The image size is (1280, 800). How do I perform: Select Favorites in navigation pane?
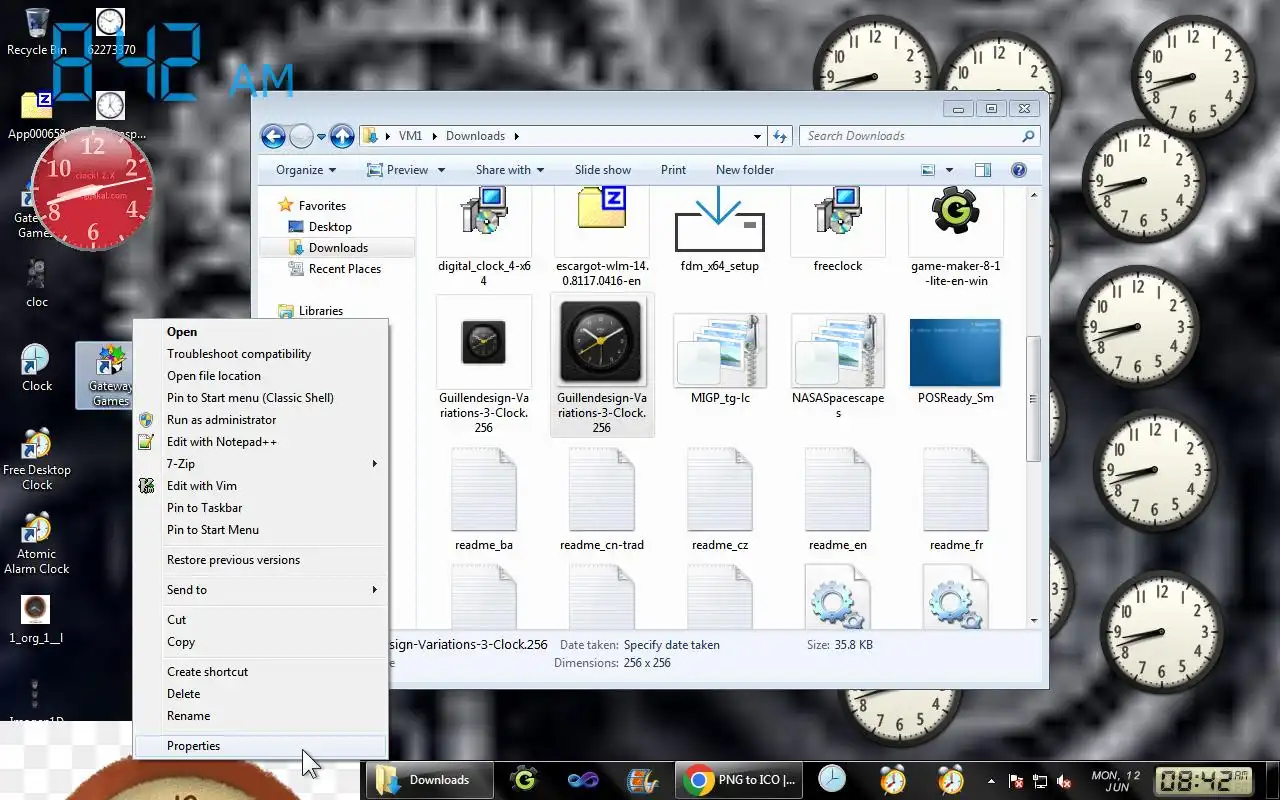[321, 206]
